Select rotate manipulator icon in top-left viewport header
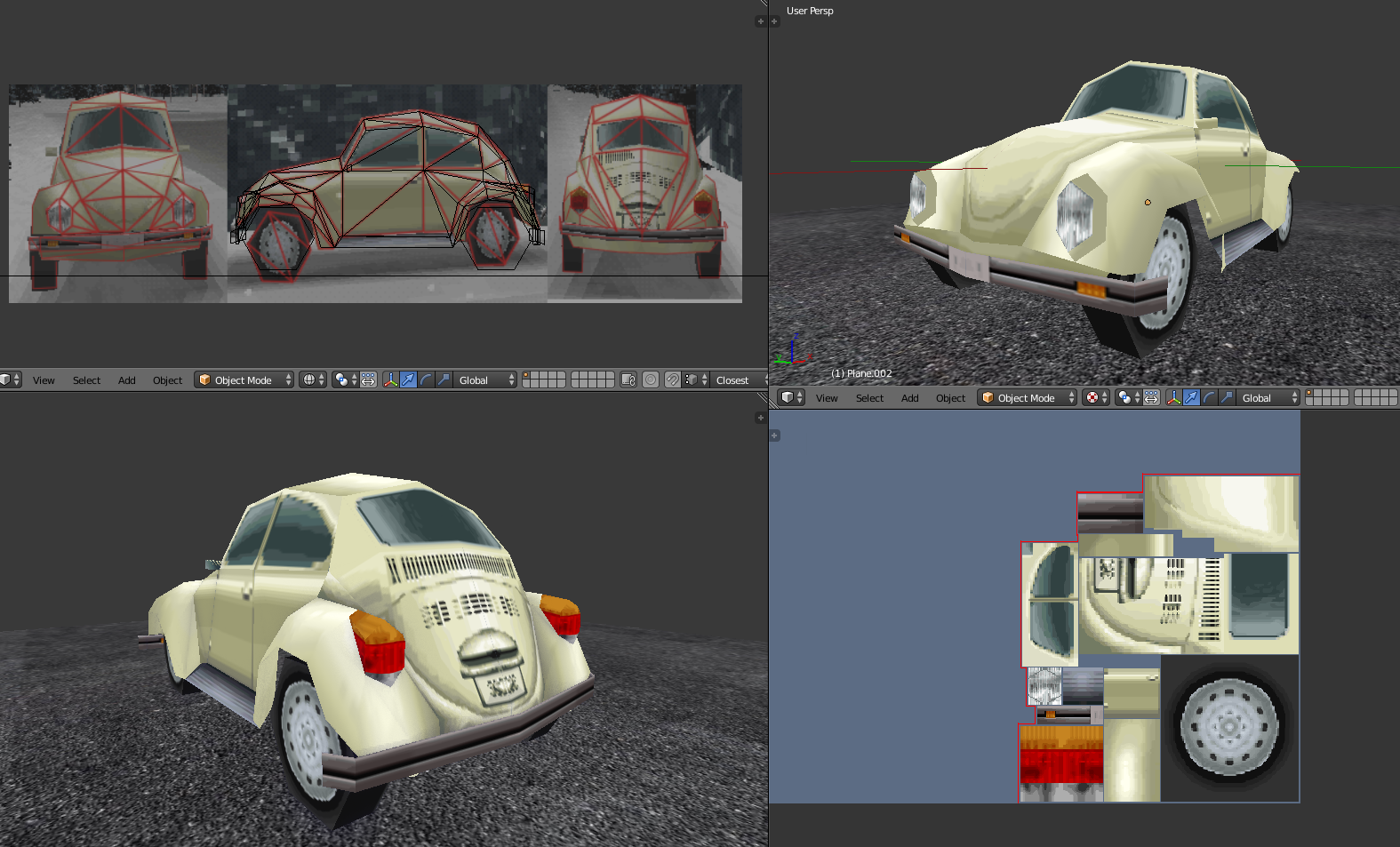Image resolution: width=1400 pixels, height=847 pixels. click(x=426, y=380)
